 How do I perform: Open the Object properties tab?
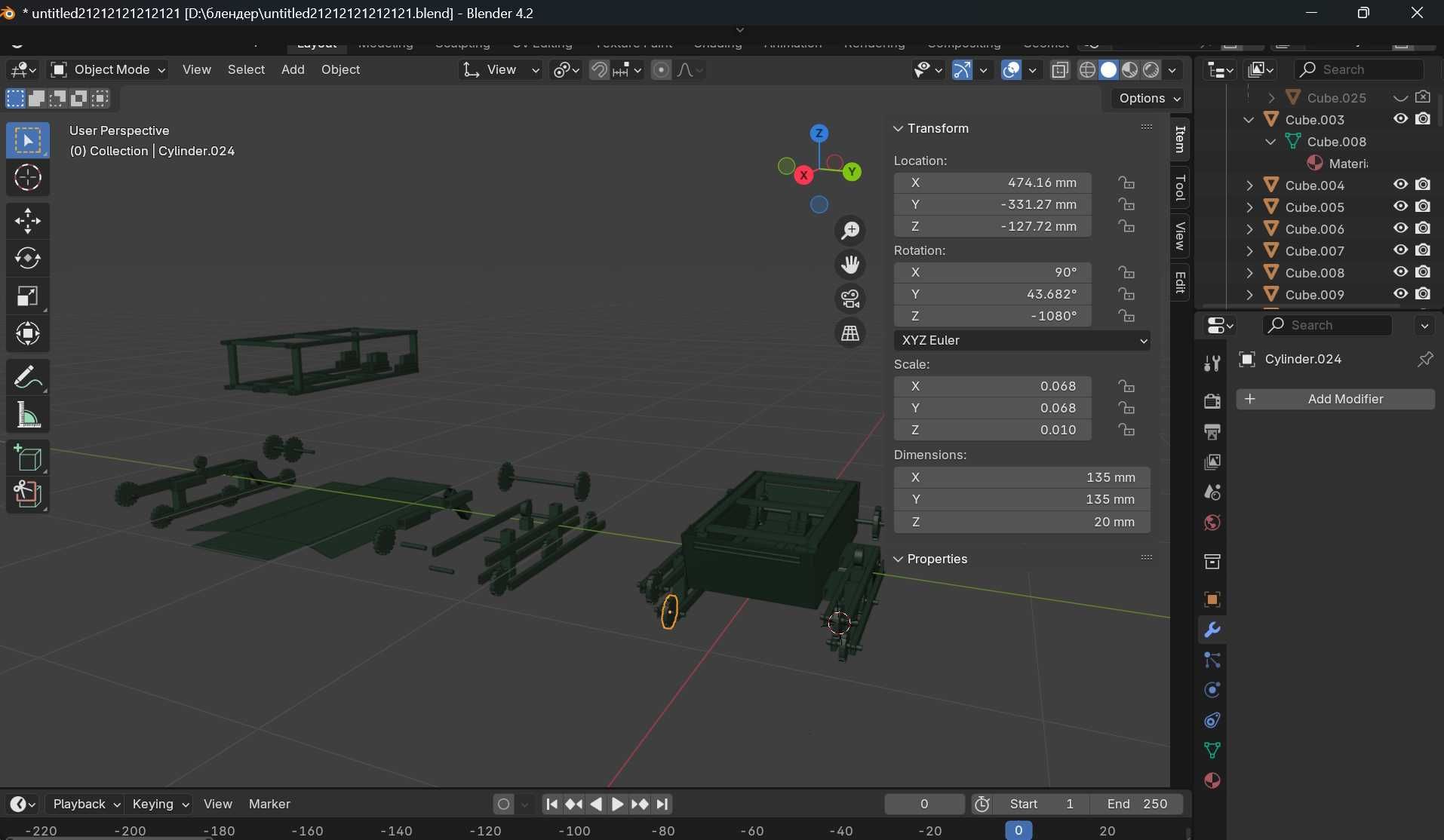tap(1212, 599)
